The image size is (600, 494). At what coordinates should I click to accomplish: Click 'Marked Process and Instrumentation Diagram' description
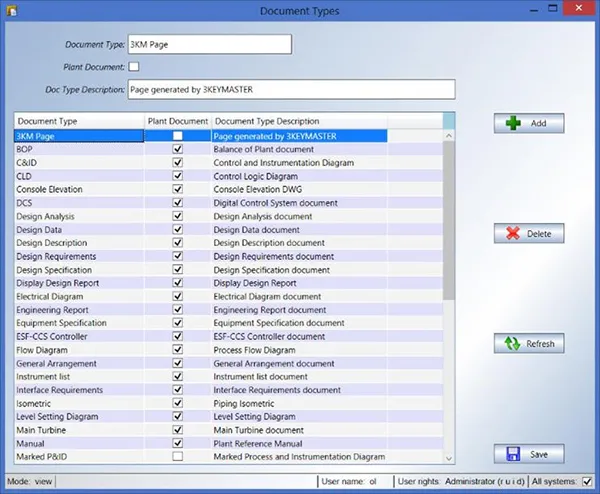coord(300,457)
